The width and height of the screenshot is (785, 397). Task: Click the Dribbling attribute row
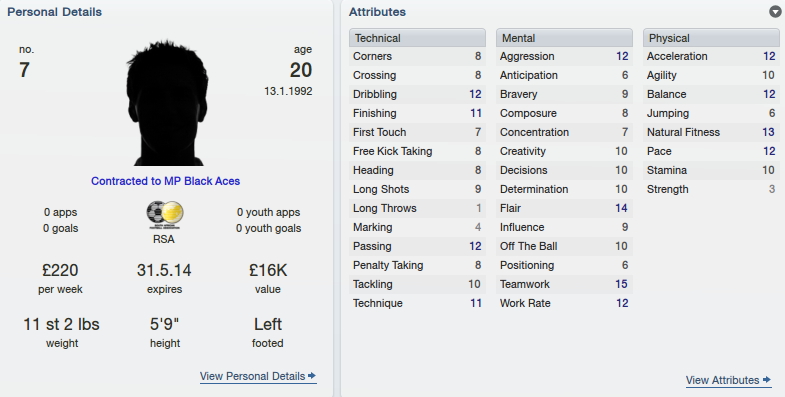(x=417, y=94)
